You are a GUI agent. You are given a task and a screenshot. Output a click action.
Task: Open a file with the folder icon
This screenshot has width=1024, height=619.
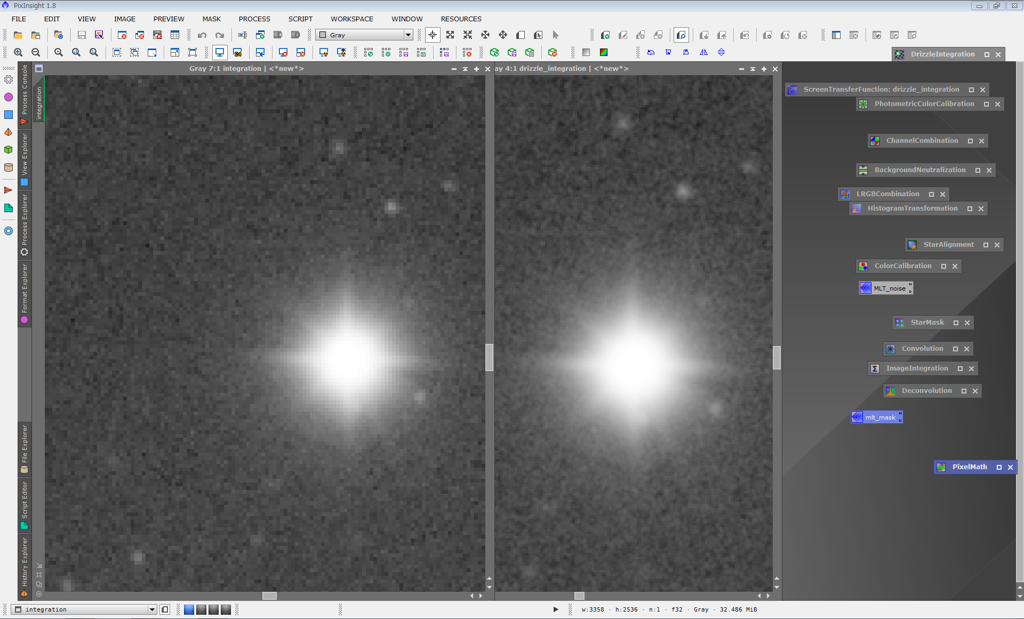(18, 35)
